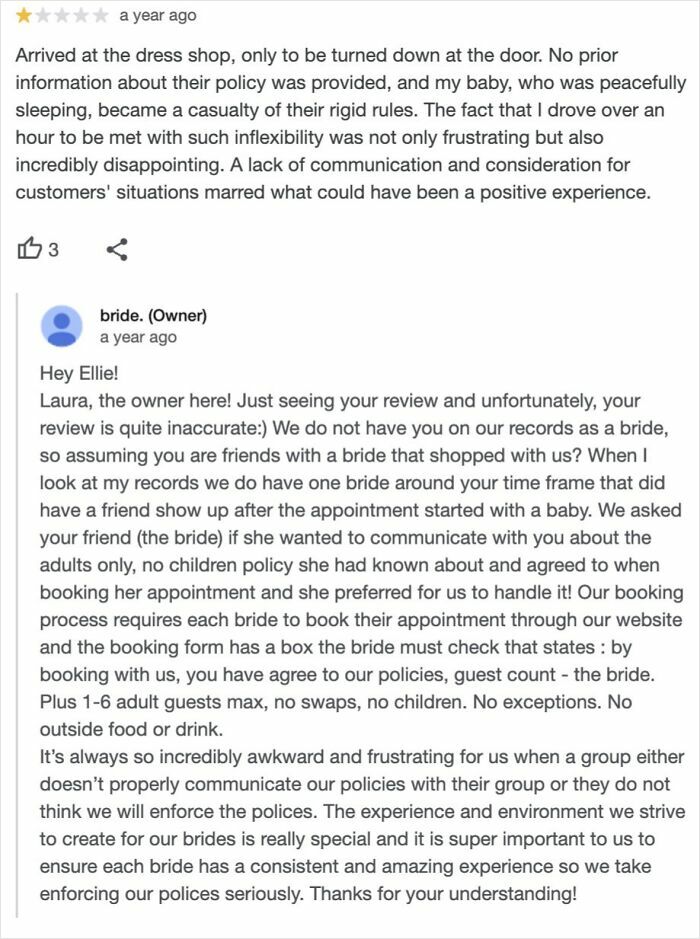Toggle the helpful thumbs-up on this review
Screen dimensions: 700x939
tap(27, 249)
